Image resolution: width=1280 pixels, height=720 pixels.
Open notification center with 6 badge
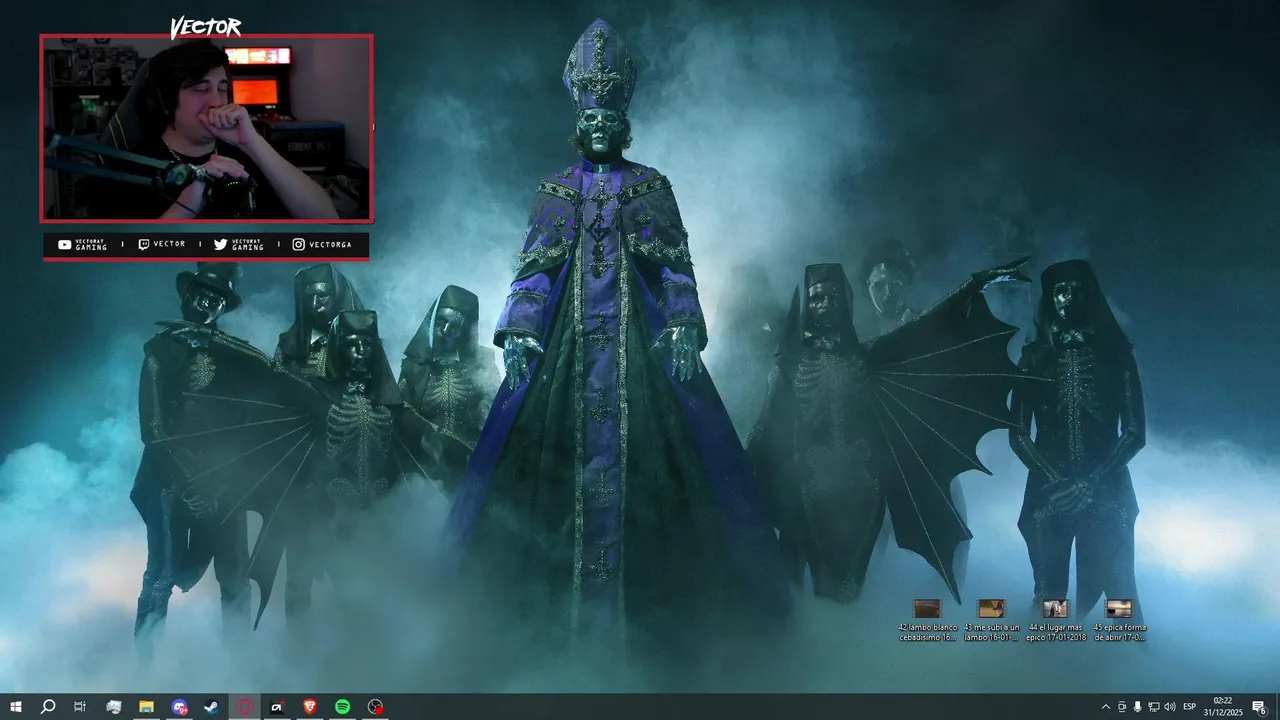click(1259, 707)
